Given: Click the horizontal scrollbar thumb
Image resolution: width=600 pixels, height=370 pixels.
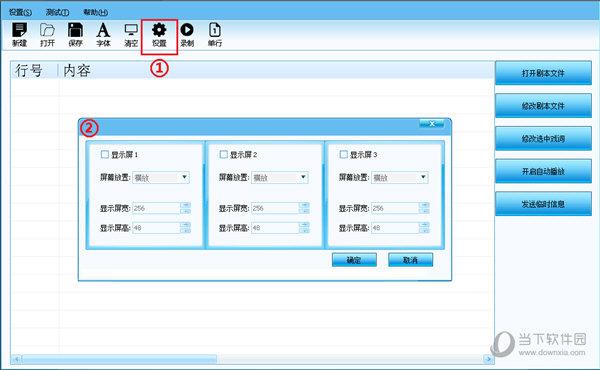Looking at the screenshot, I should click(119, 359).
